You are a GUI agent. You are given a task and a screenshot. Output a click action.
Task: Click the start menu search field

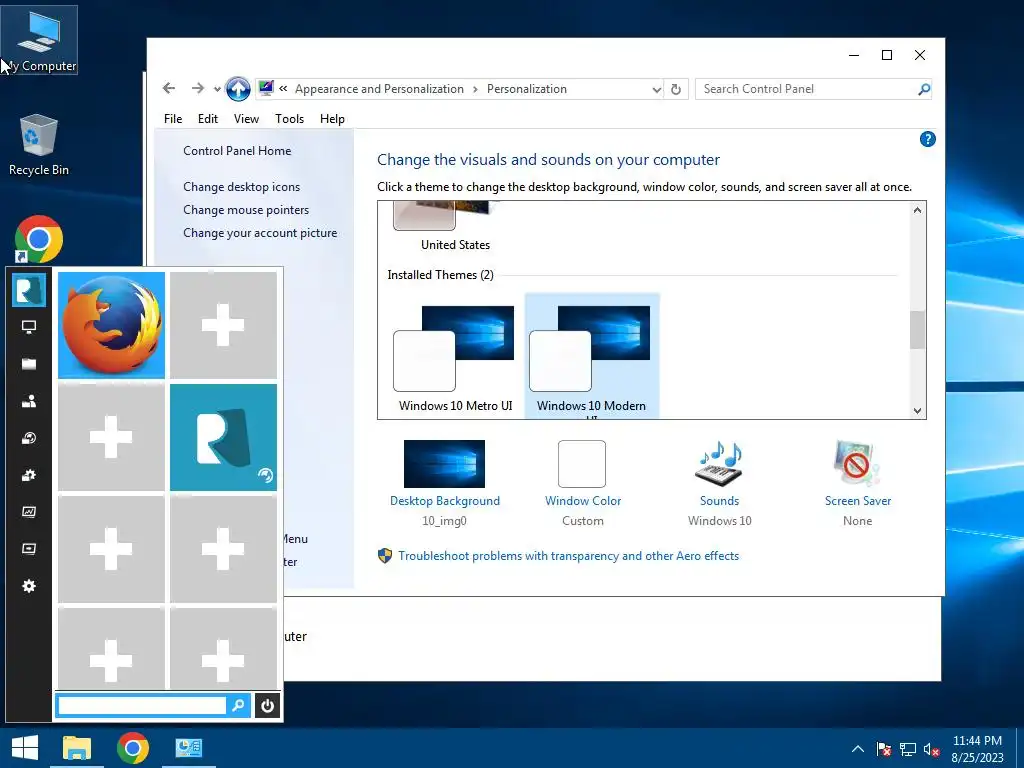[142, 705]
